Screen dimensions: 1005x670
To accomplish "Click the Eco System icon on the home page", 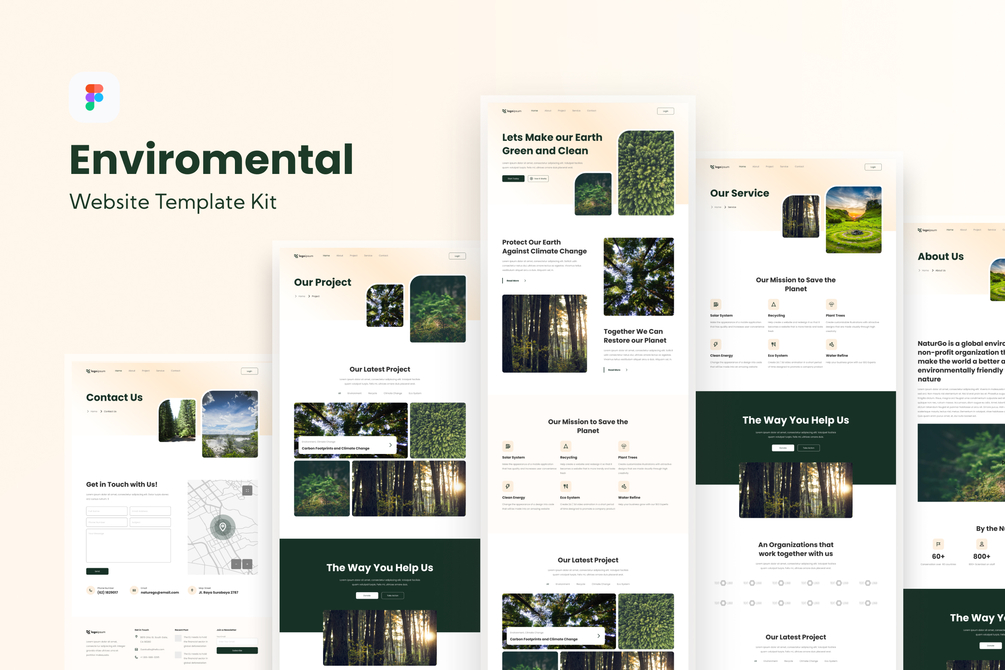I will 565,487.
